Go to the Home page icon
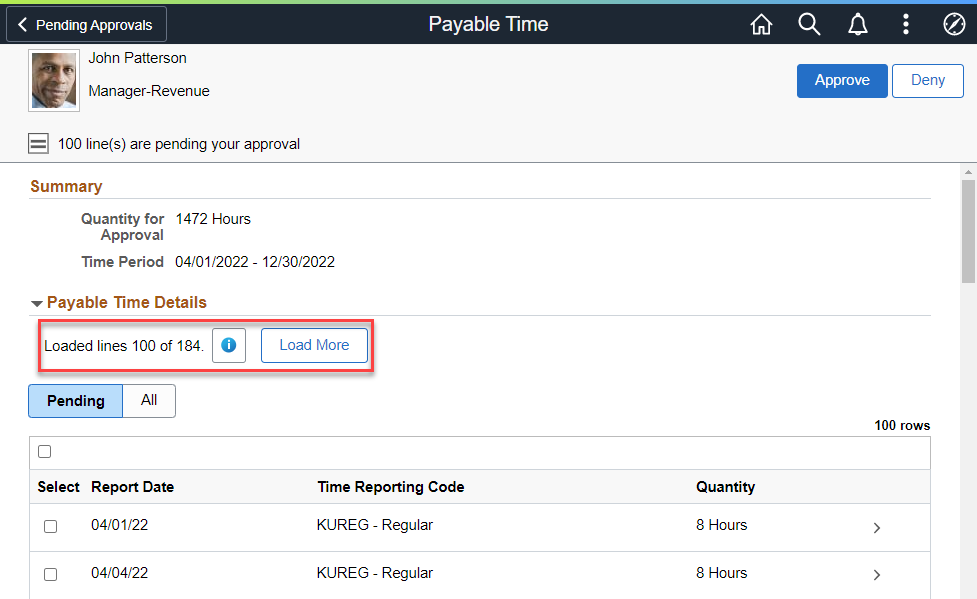Viewport: 977px width, 599px height. coord(761,25)
